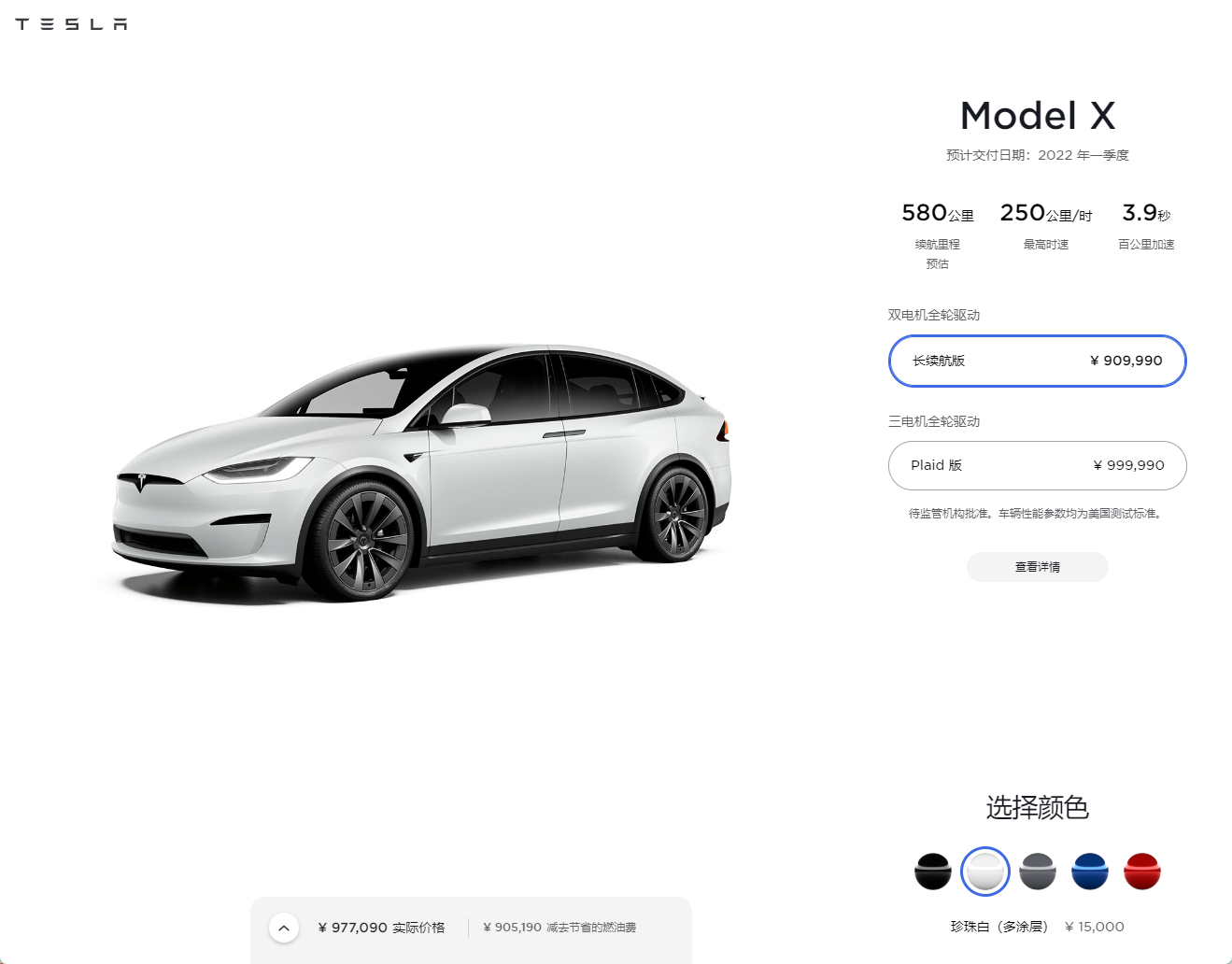Choose the pearl white paint color
The image size is (1232, 964).
[985, 872]
